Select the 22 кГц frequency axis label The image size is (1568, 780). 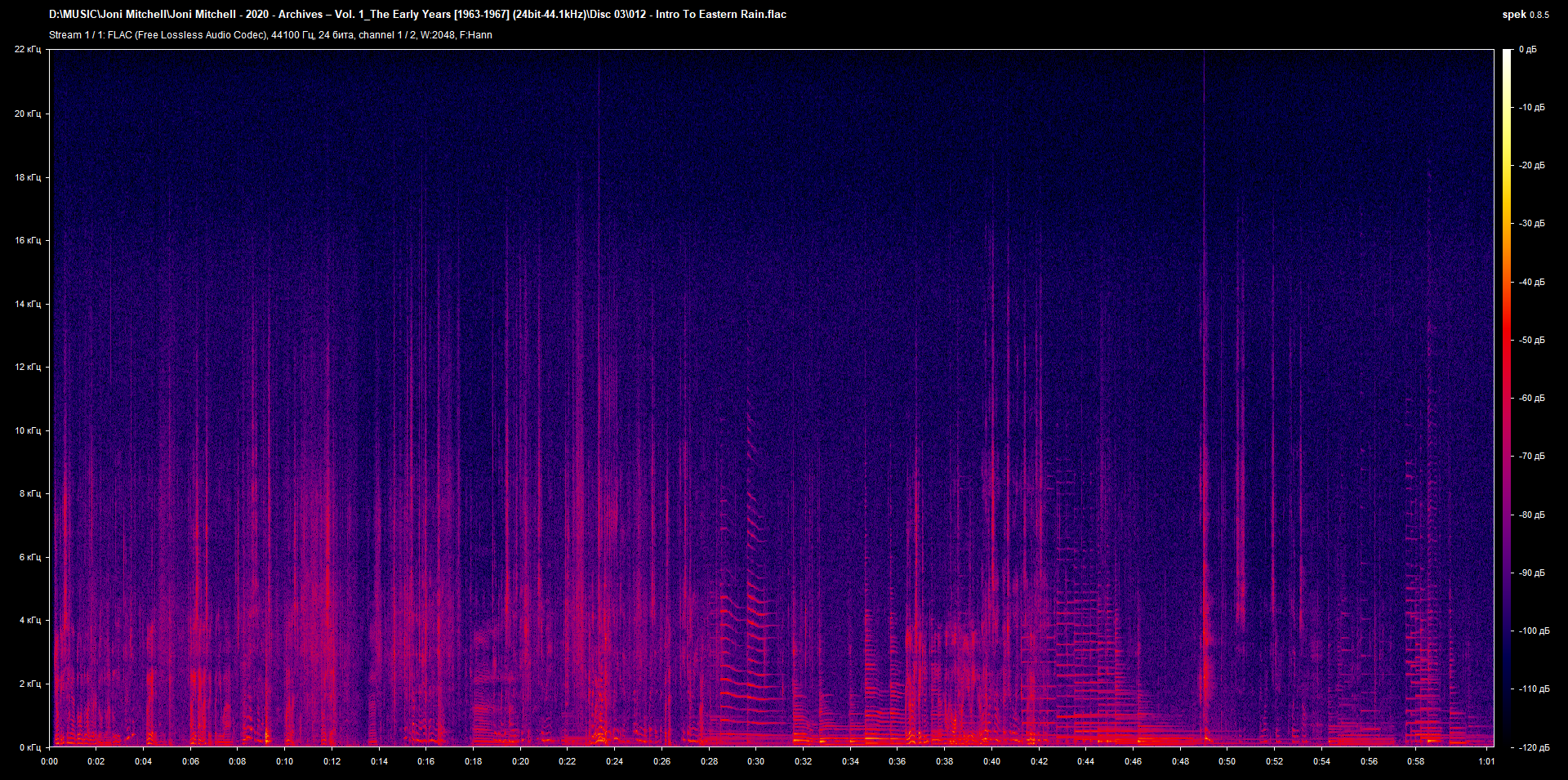(29, 49)
